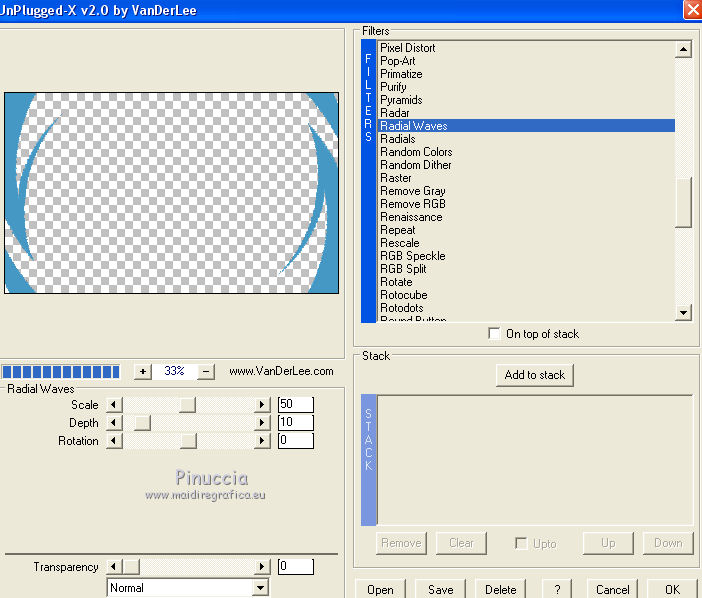The width and height of the screenshot is (702, 598).
Task: Click the Cancel button
Action: pos(612,589)
